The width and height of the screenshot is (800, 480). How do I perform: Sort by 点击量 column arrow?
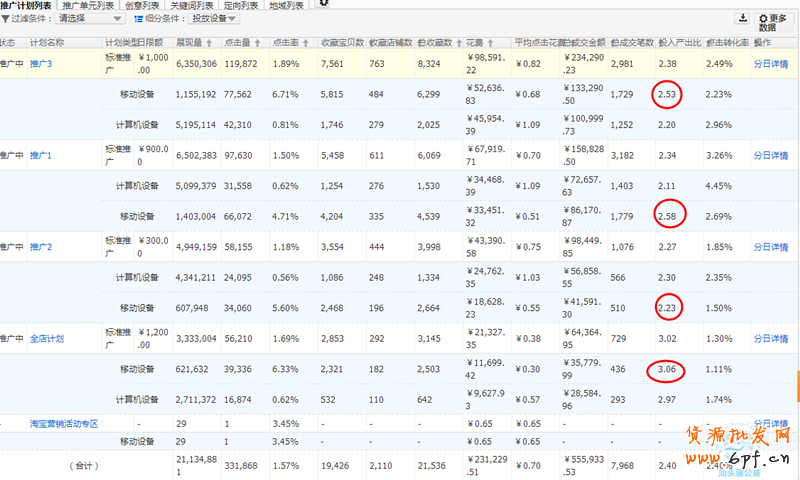[259, 43]
